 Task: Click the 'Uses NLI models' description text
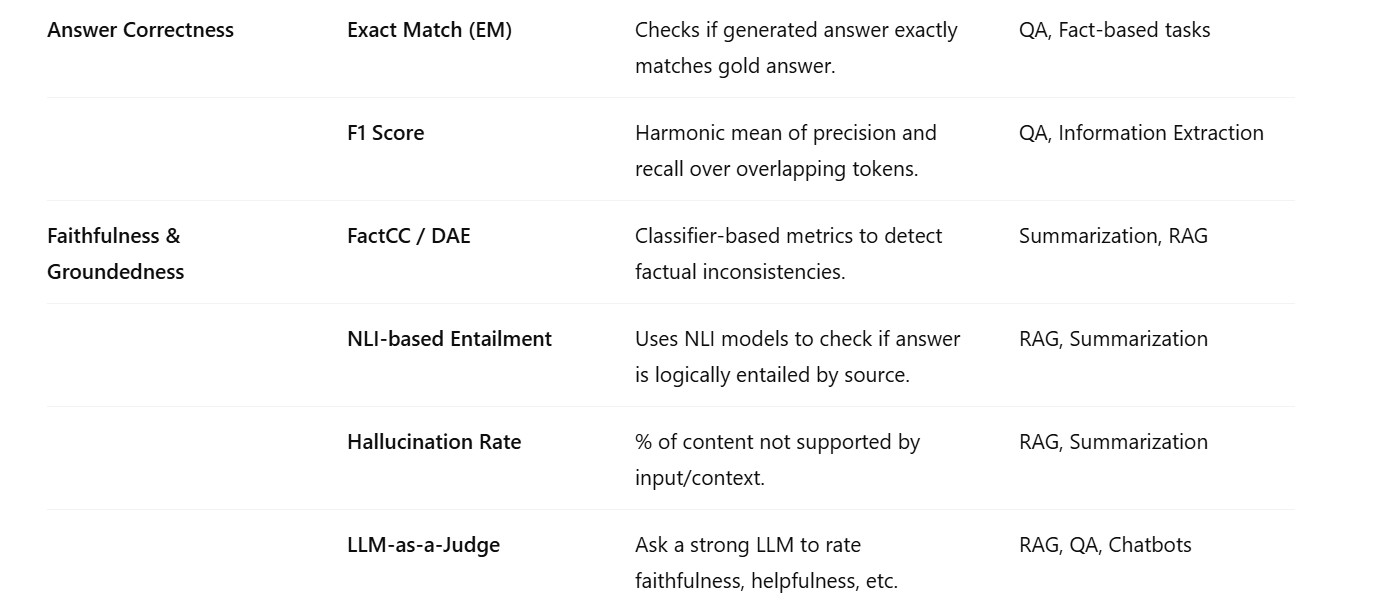click(797, 357)
